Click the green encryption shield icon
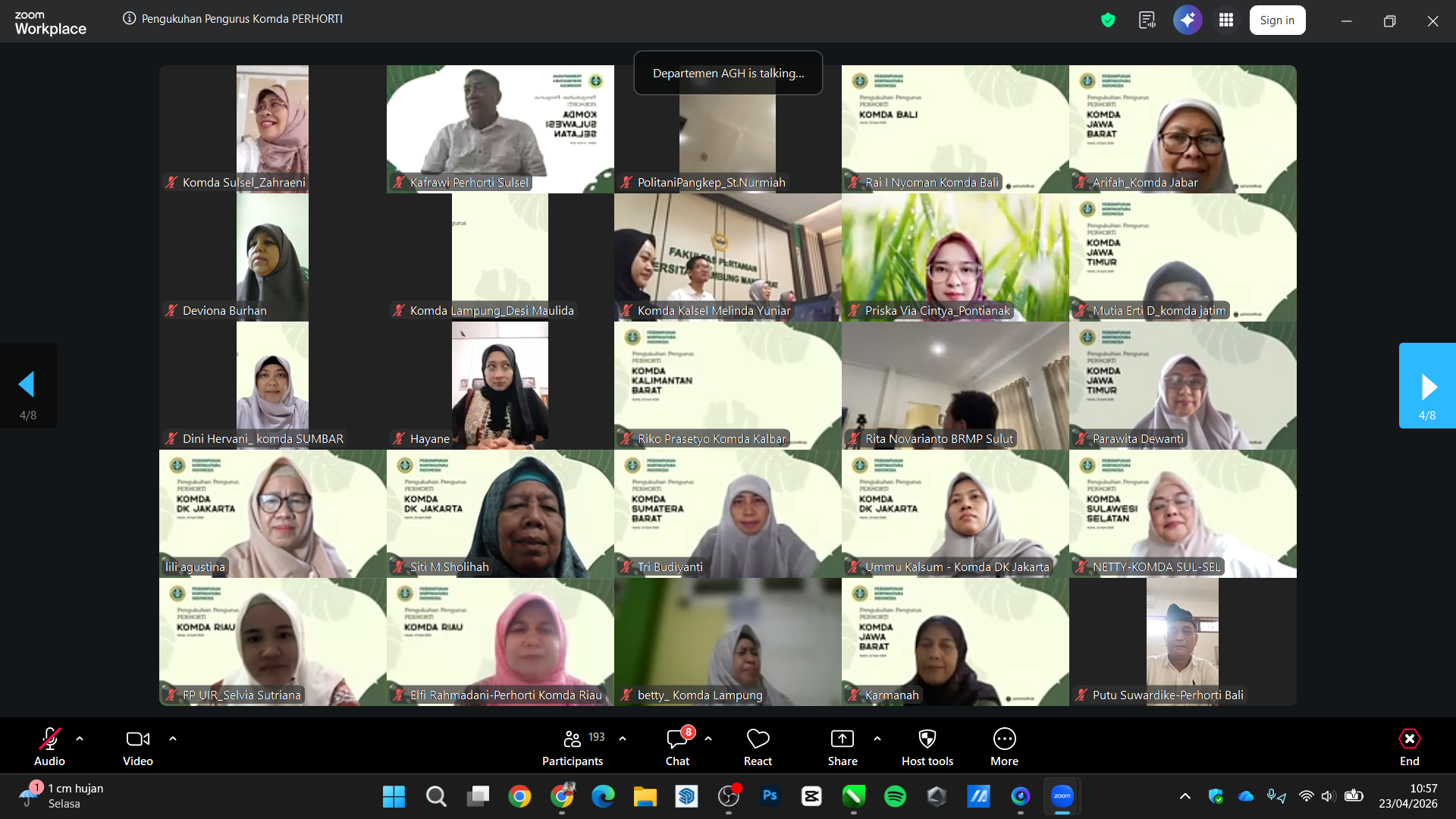 (1108, 20)
